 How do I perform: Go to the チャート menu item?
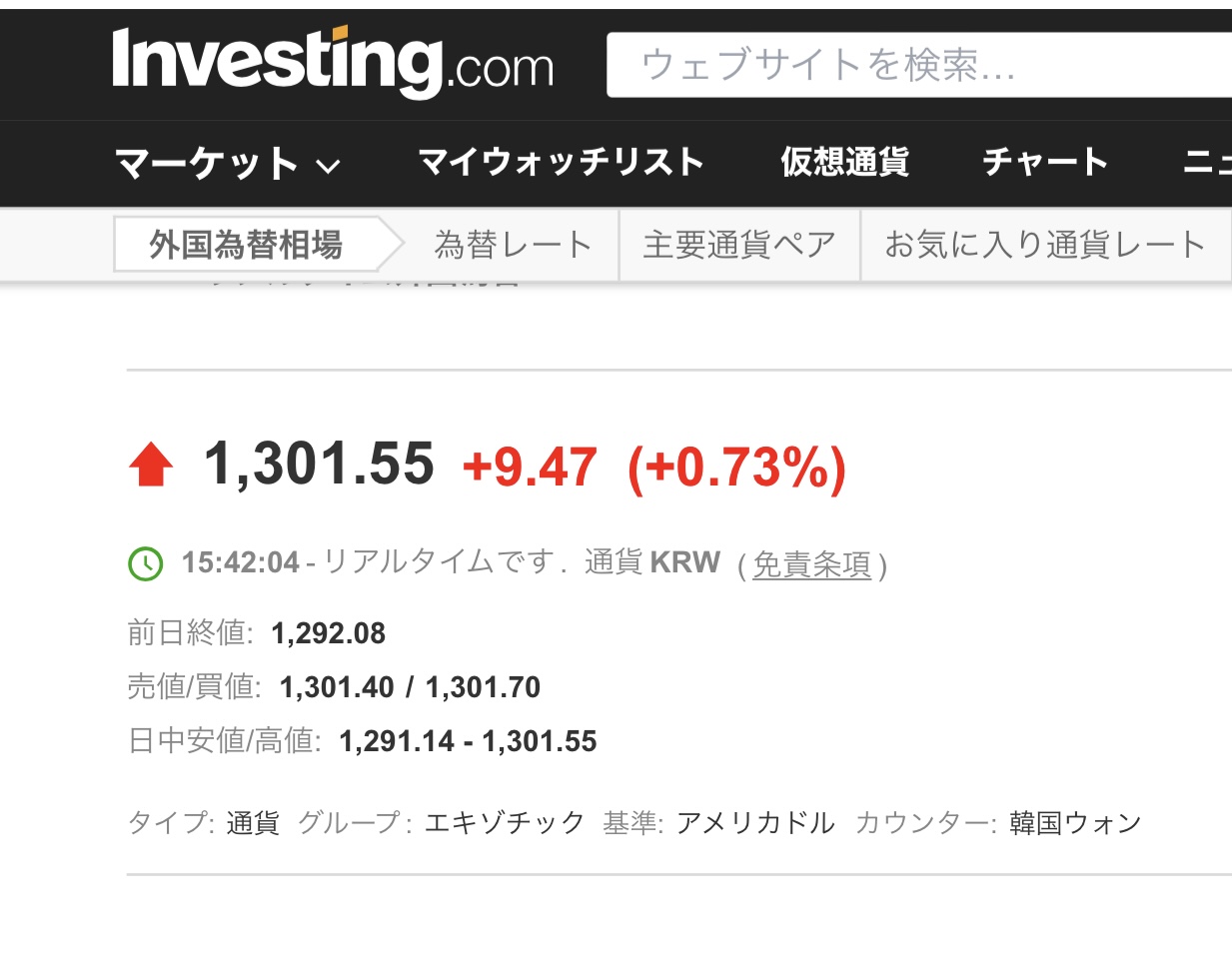[x=1045, y=162]
